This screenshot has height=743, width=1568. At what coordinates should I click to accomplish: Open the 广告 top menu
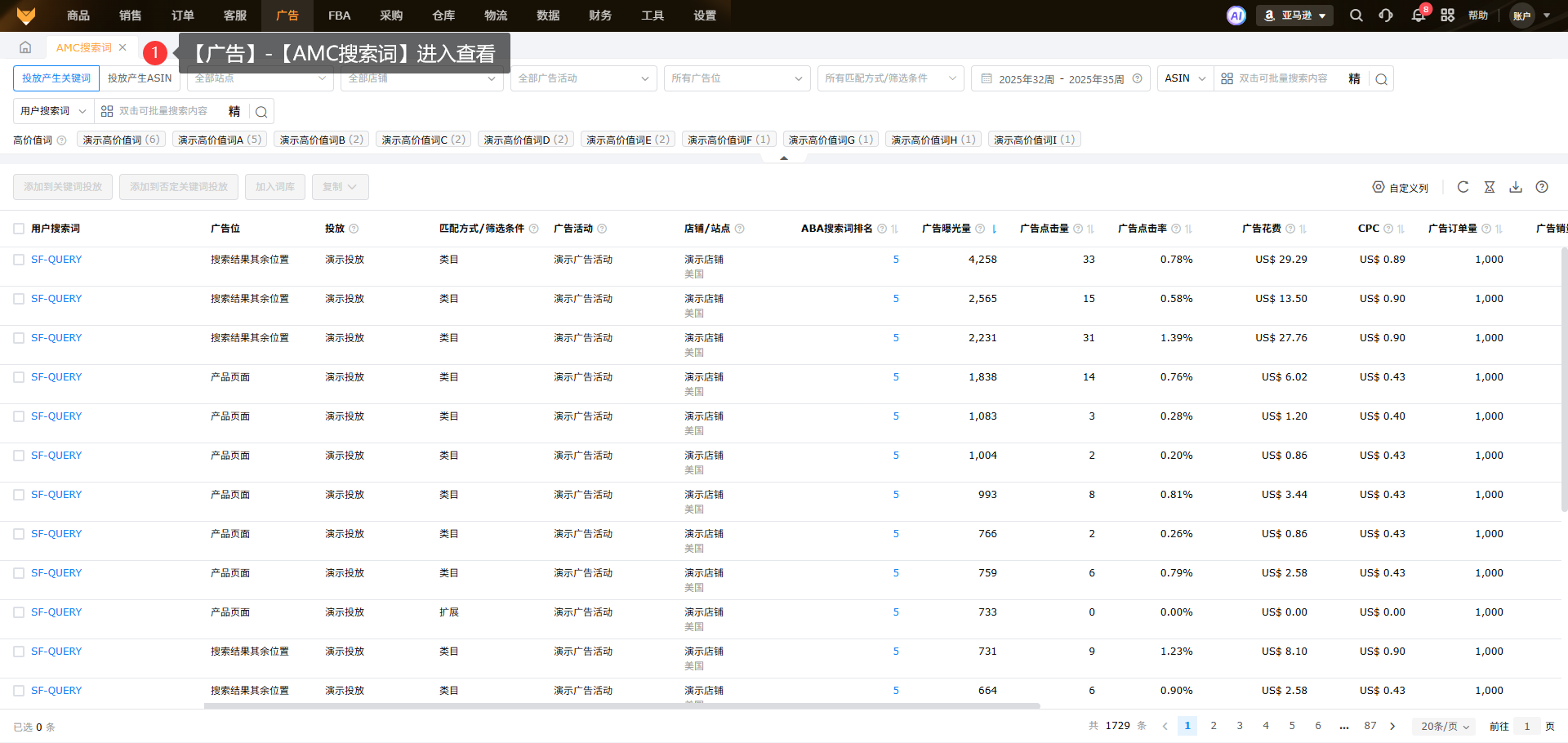(287, 16)
